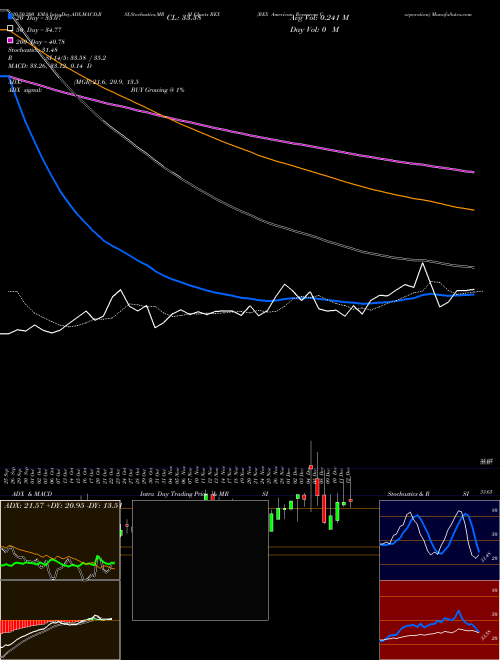Click the '50 Day = 34.77' legend text
The image size is (500, 660).
click(39, 30)
